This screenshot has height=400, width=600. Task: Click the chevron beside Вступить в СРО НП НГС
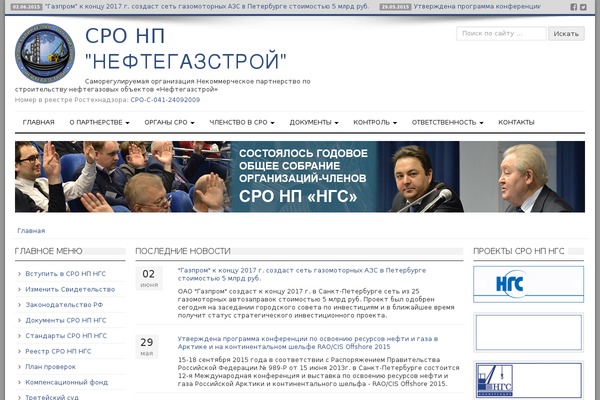[x=19, y=274]
